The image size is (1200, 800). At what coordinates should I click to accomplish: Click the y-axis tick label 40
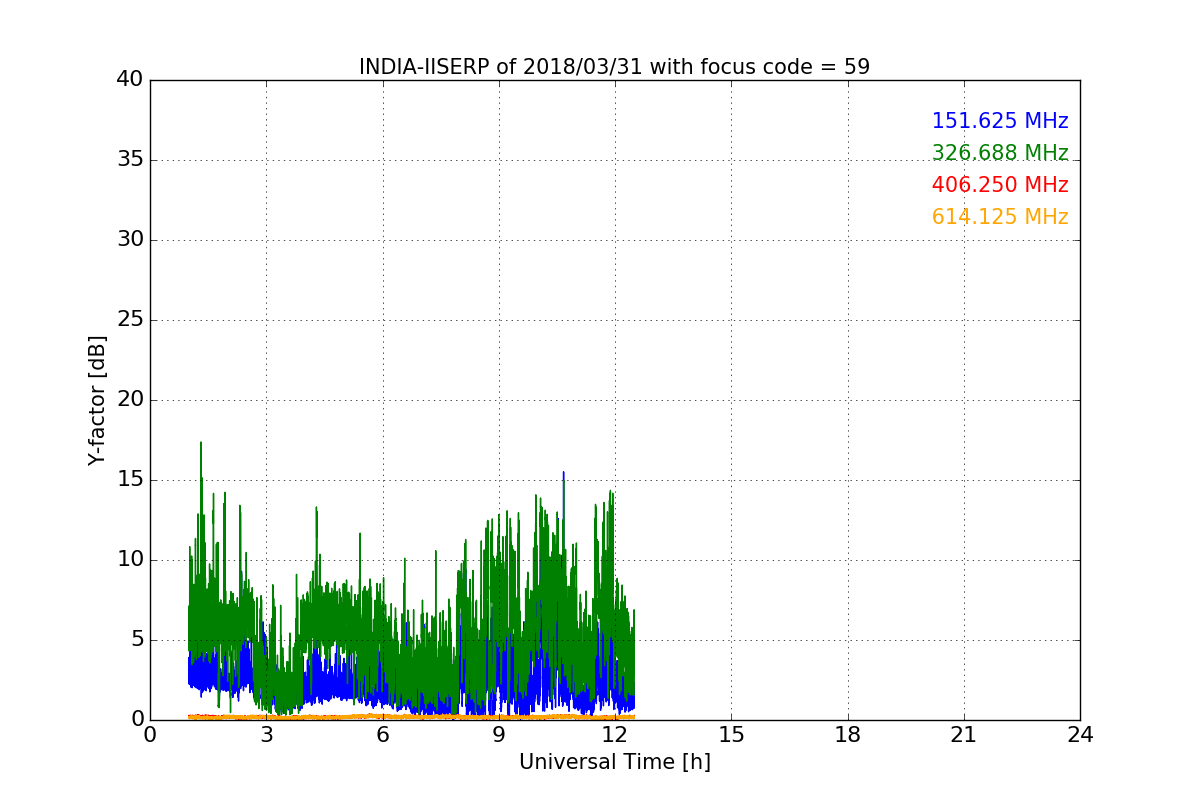pyautogui.click(x=130, y=80)
